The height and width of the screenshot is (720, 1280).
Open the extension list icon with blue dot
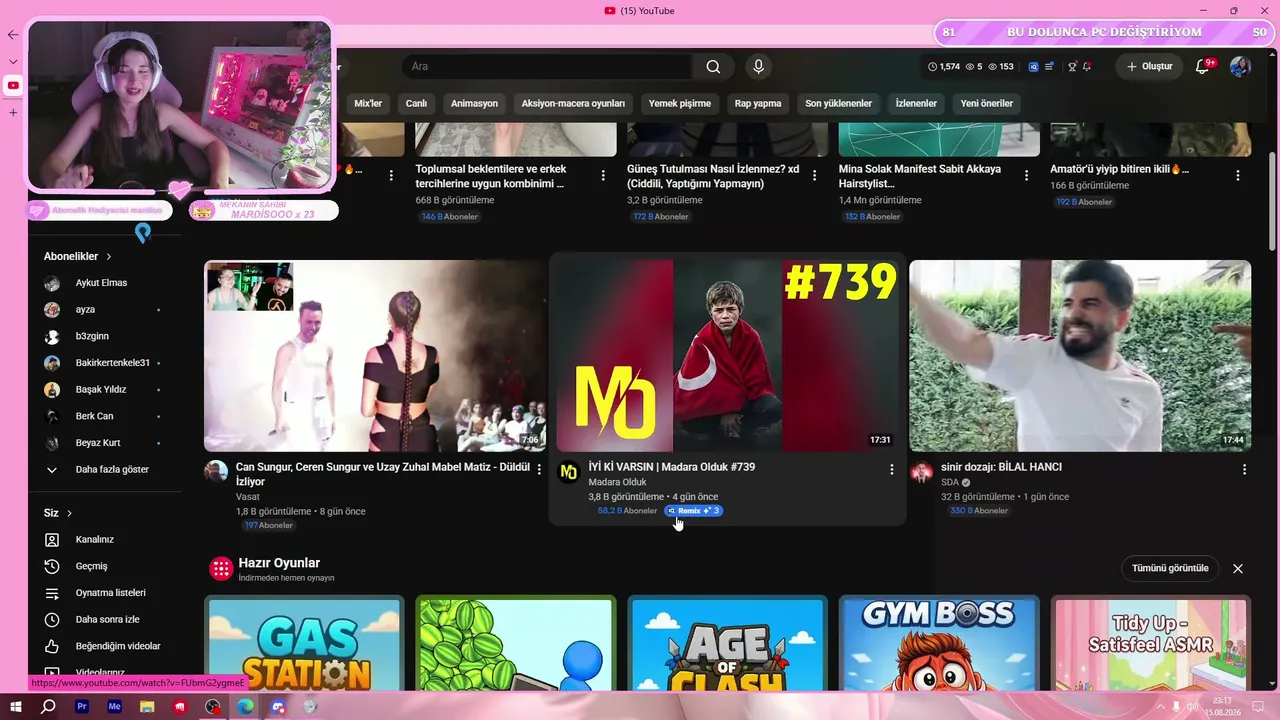click(x=1049, y=67)
